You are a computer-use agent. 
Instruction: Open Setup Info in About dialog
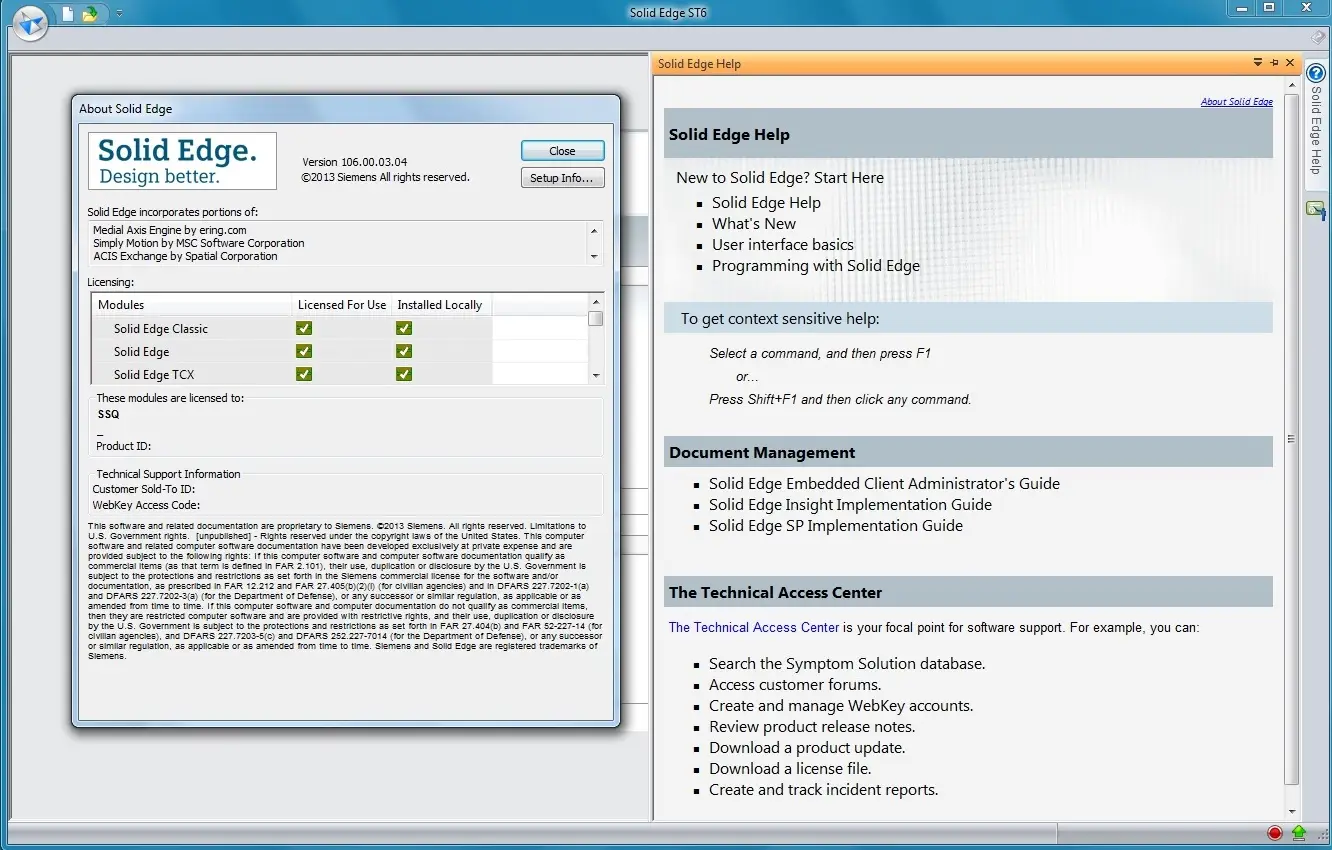pyautogui.click(x=563, y=178)
